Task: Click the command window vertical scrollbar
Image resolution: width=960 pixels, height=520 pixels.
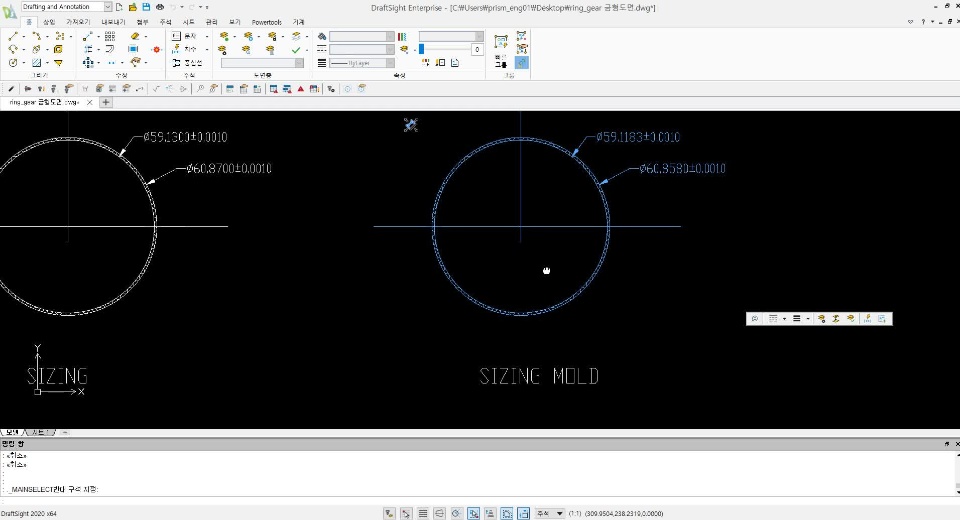Action: point(957,473)
